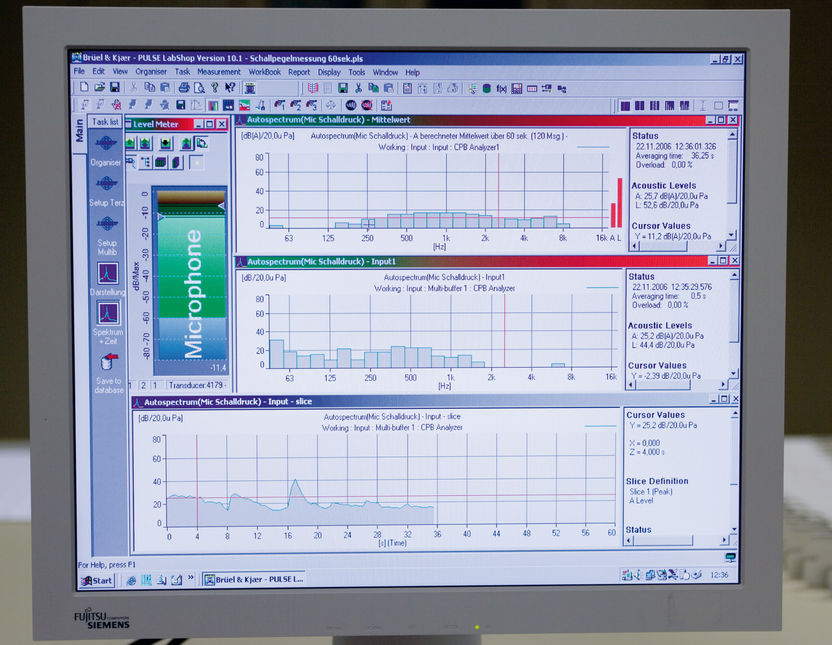Select channel box 2 below the level meter

tap(143, 385)
